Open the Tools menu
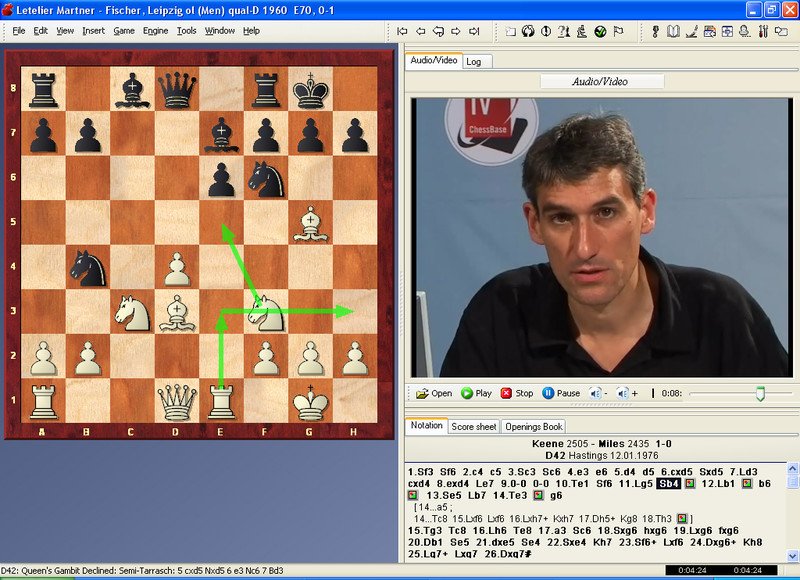Viewport: 800px width, 580px height. click(187, 31)
